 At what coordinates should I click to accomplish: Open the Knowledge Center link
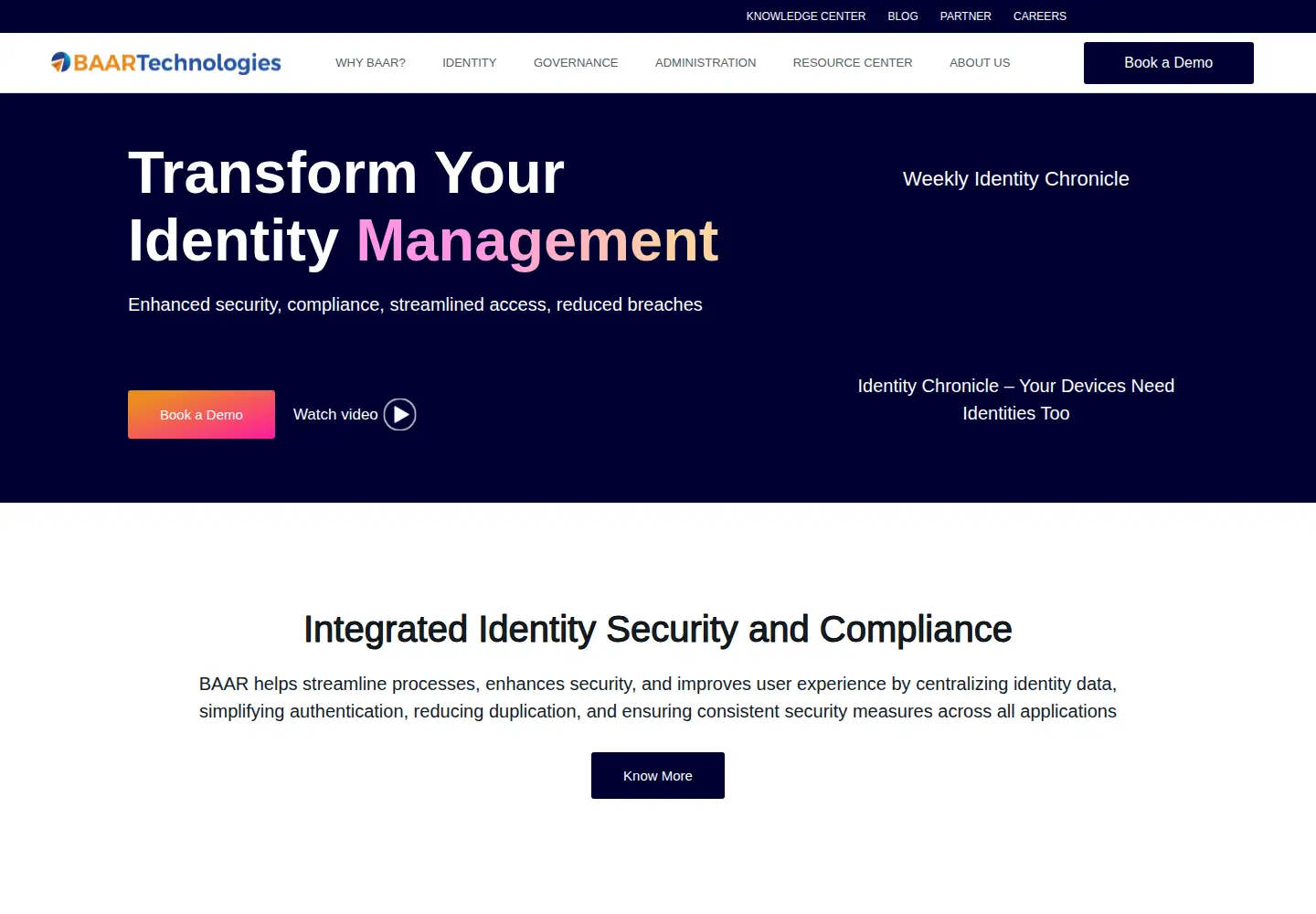coord(806,16)
